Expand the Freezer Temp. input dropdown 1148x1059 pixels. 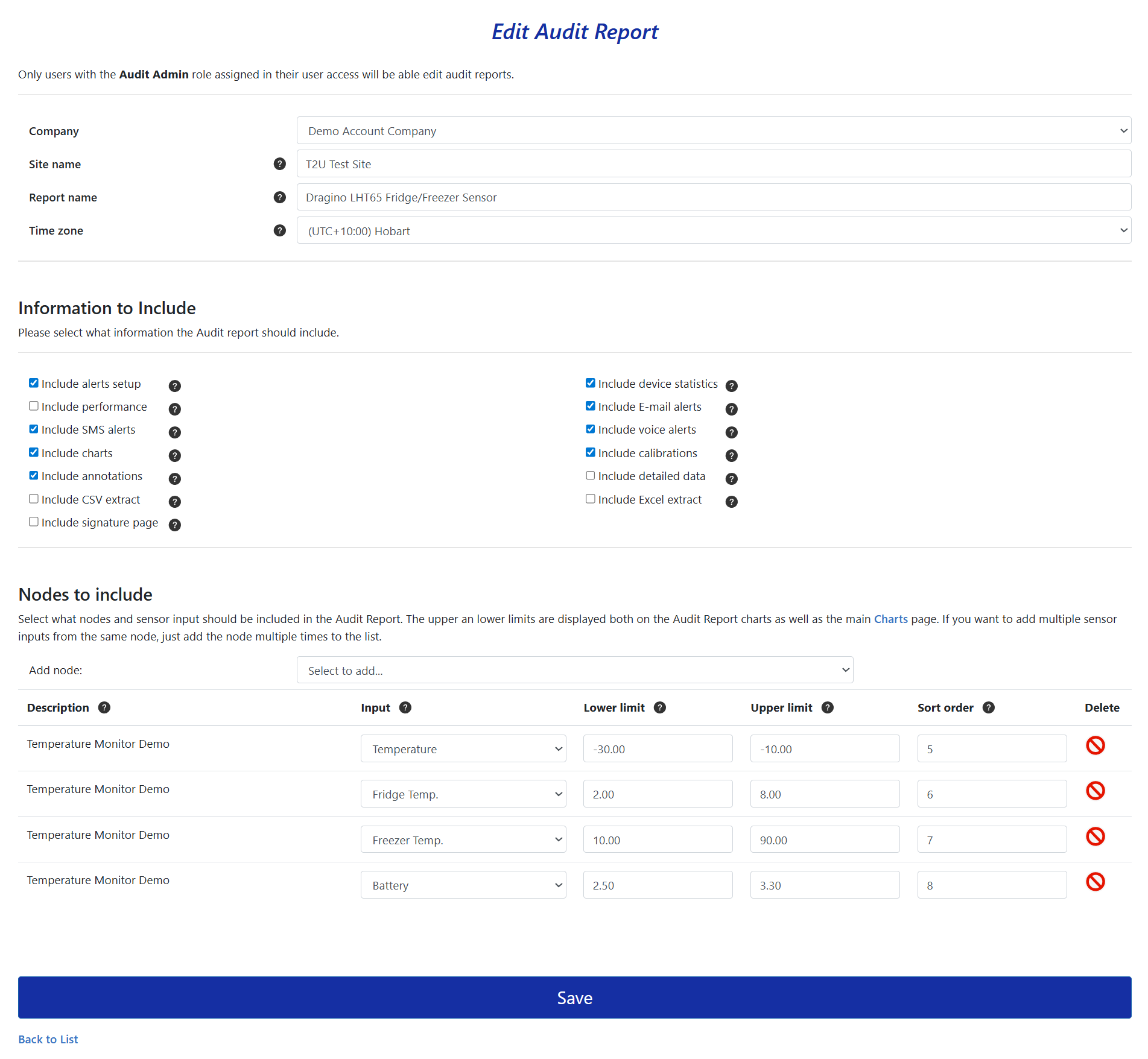click(463, 839)
